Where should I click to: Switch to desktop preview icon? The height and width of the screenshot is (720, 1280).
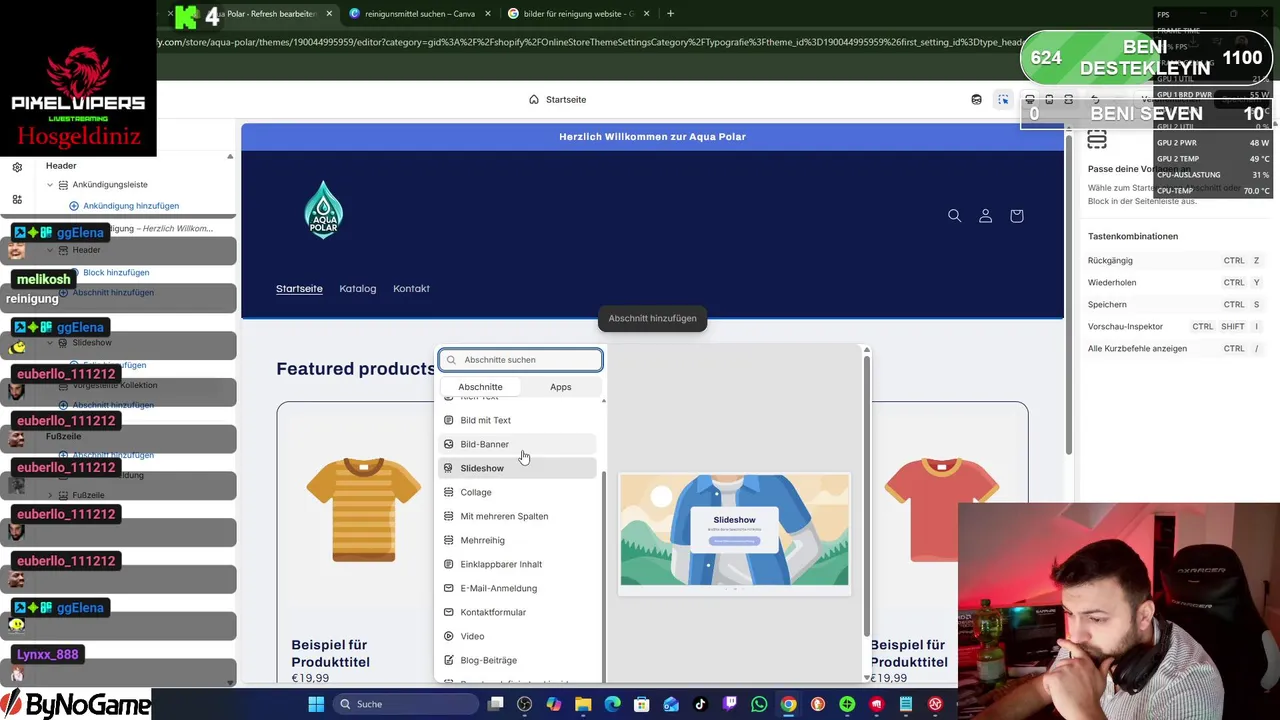[x=1030, y=99]
